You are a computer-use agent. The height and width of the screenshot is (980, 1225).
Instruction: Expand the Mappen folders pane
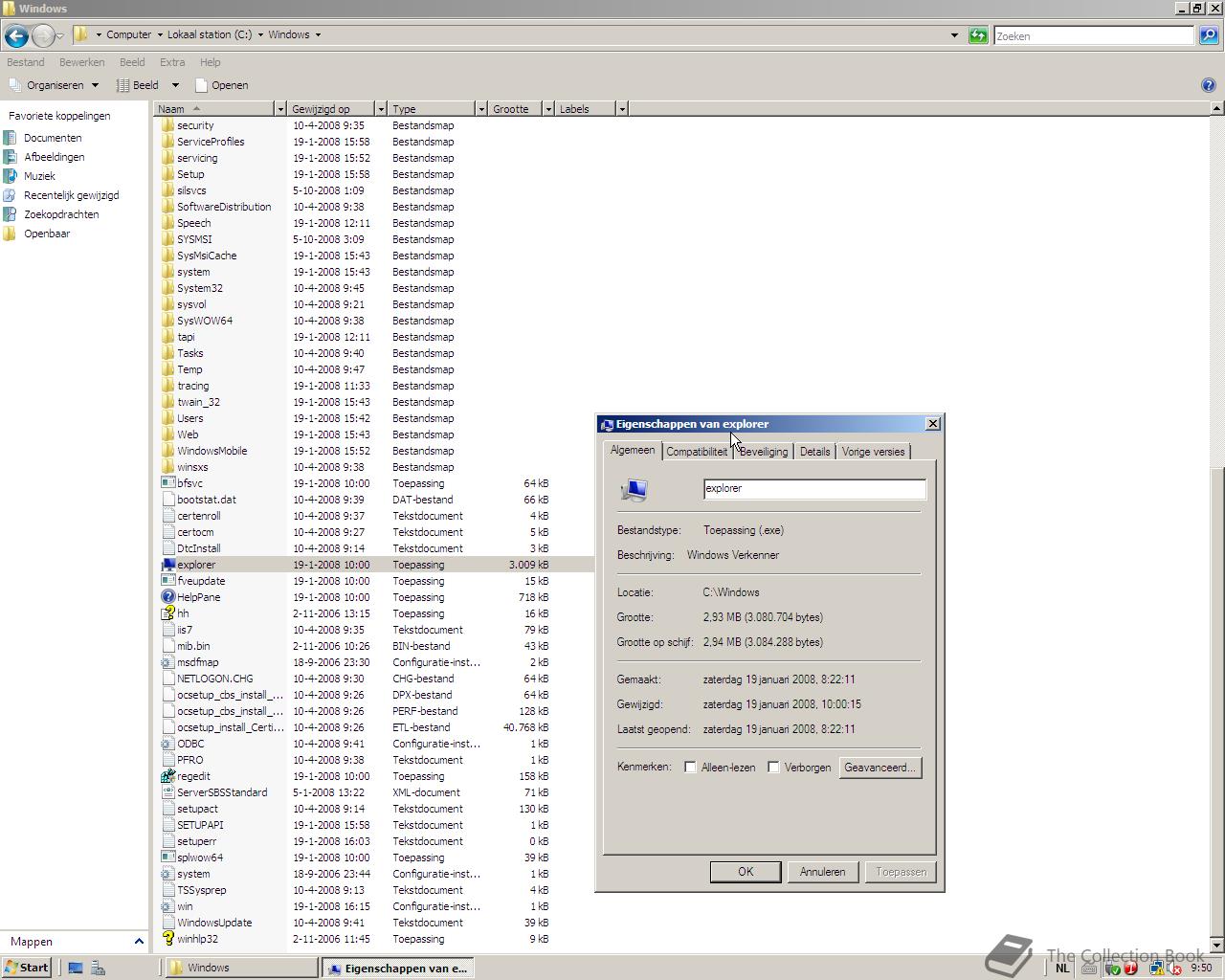[x=139, y=942]
